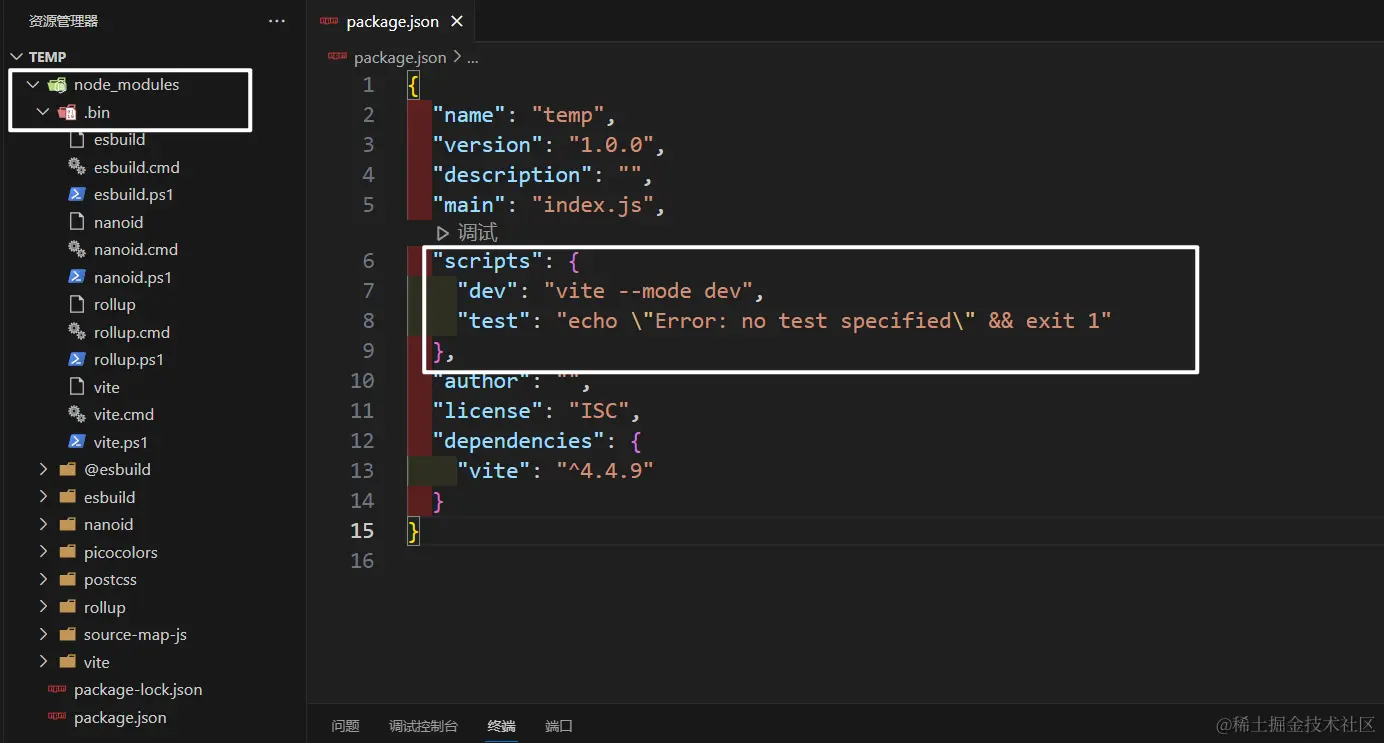This screenshot has width=1384, height=743.
Task: Switch to the 调试控制台 panel tab
Action: 423,726
